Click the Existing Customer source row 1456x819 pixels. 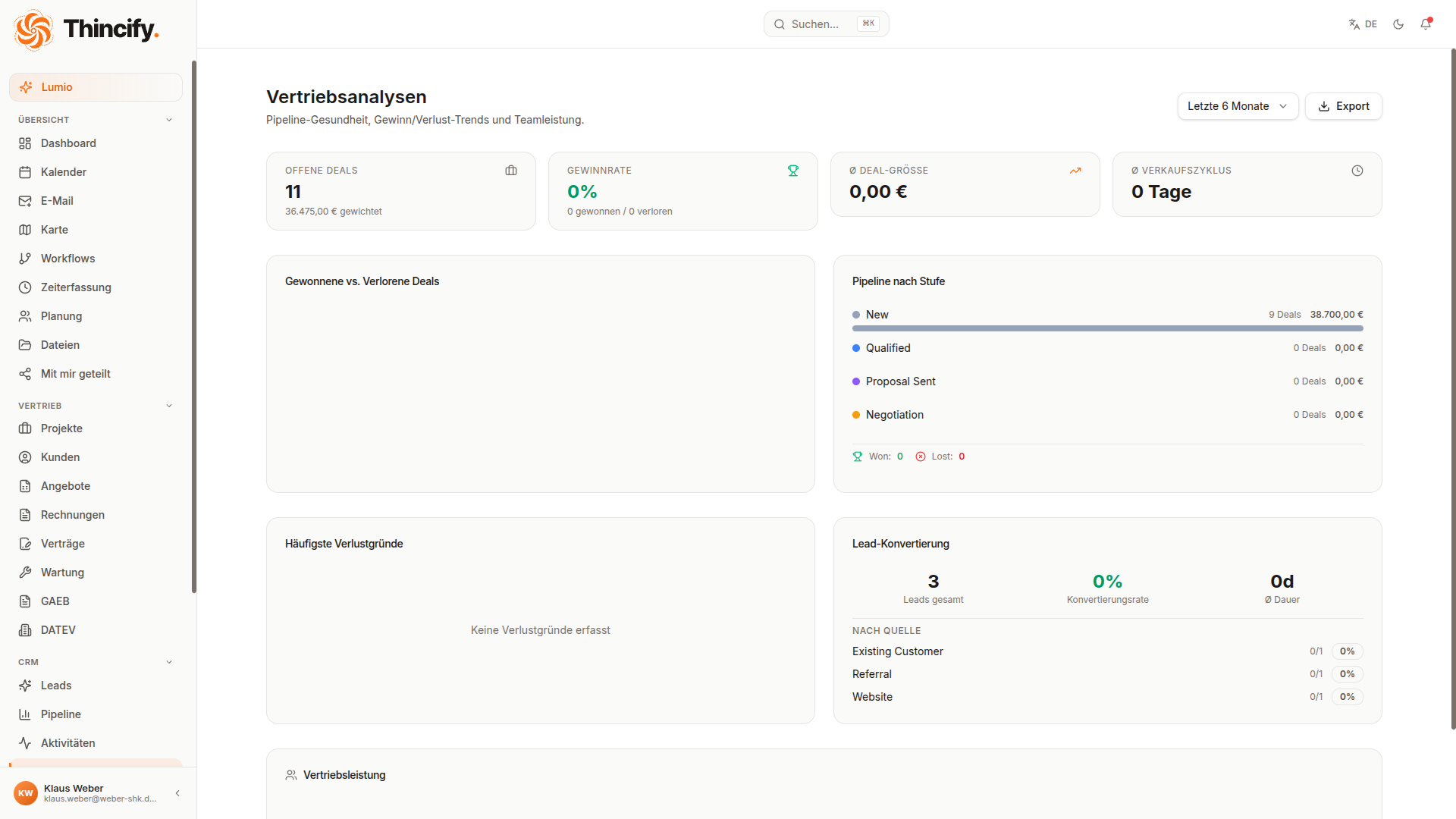click(x=1107, y=651)
